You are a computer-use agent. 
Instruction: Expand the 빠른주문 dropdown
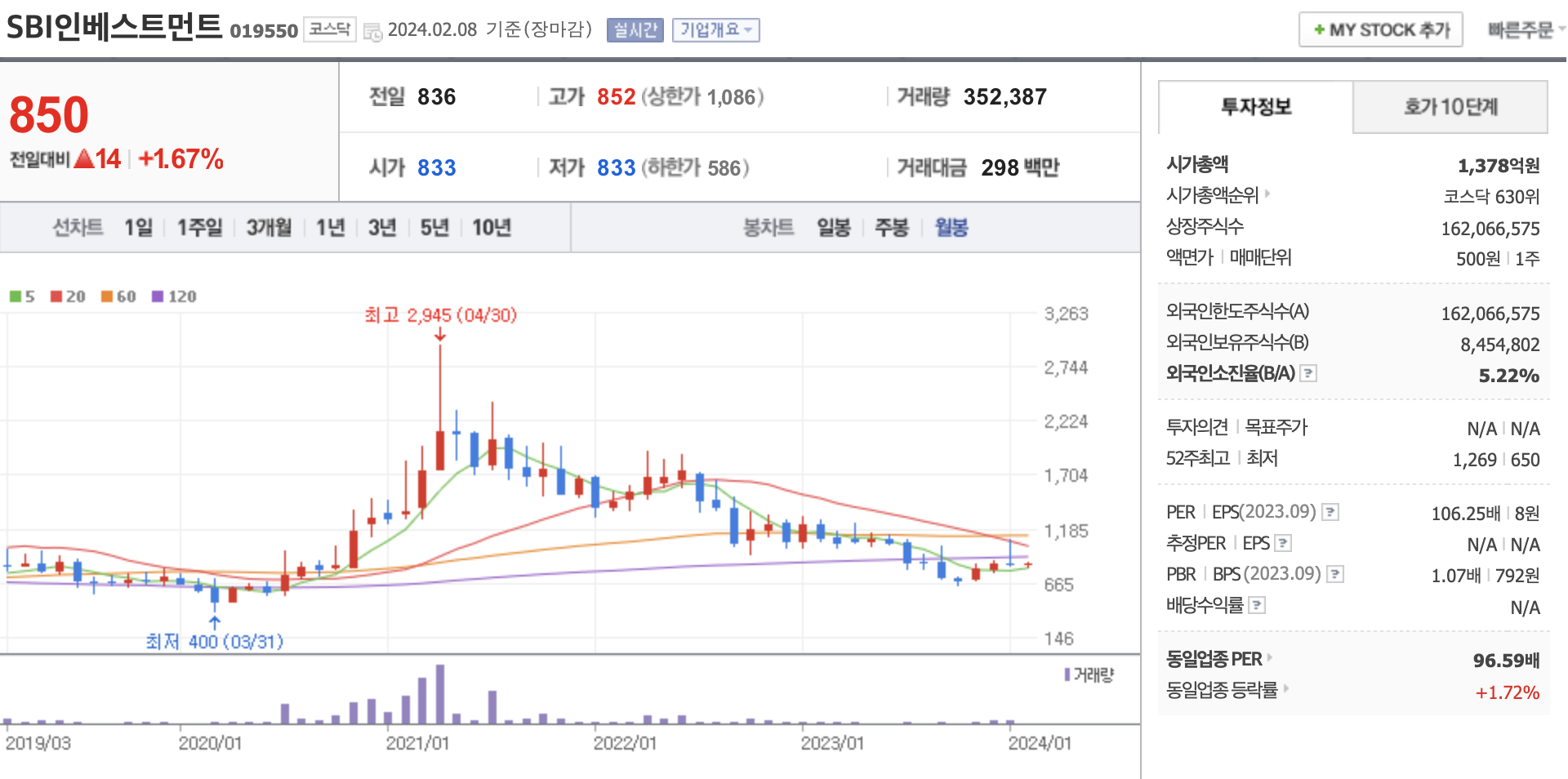(1525, 30)
